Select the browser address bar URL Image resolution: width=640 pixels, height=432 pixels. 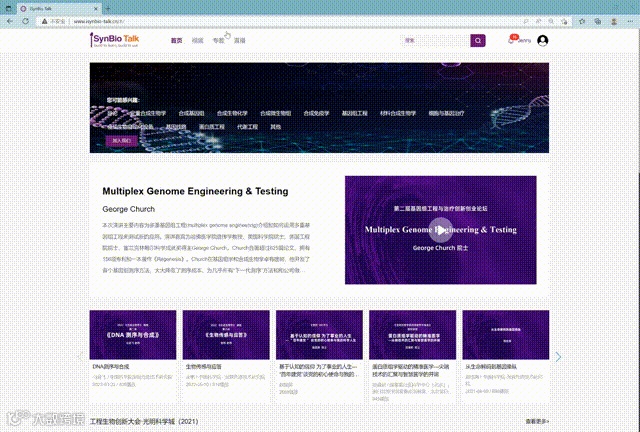pos(99,21)
